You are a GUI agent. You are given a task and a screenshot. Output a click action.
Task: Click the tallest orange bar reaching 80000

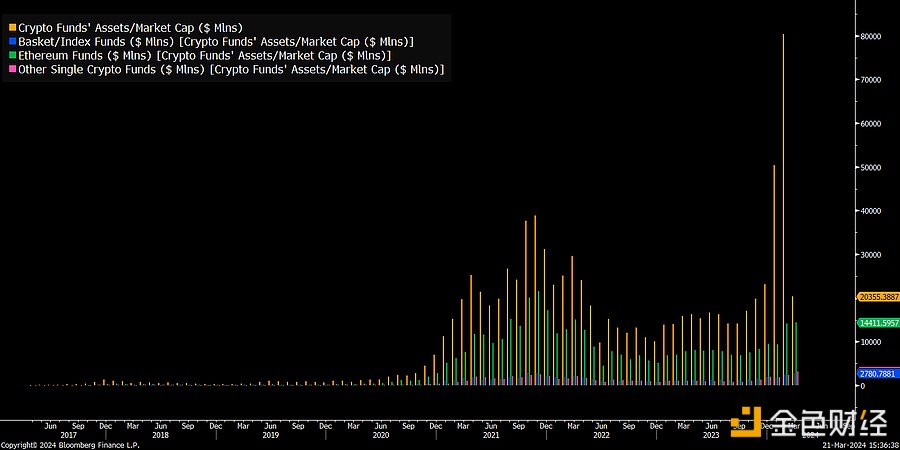tap(783, 210)
